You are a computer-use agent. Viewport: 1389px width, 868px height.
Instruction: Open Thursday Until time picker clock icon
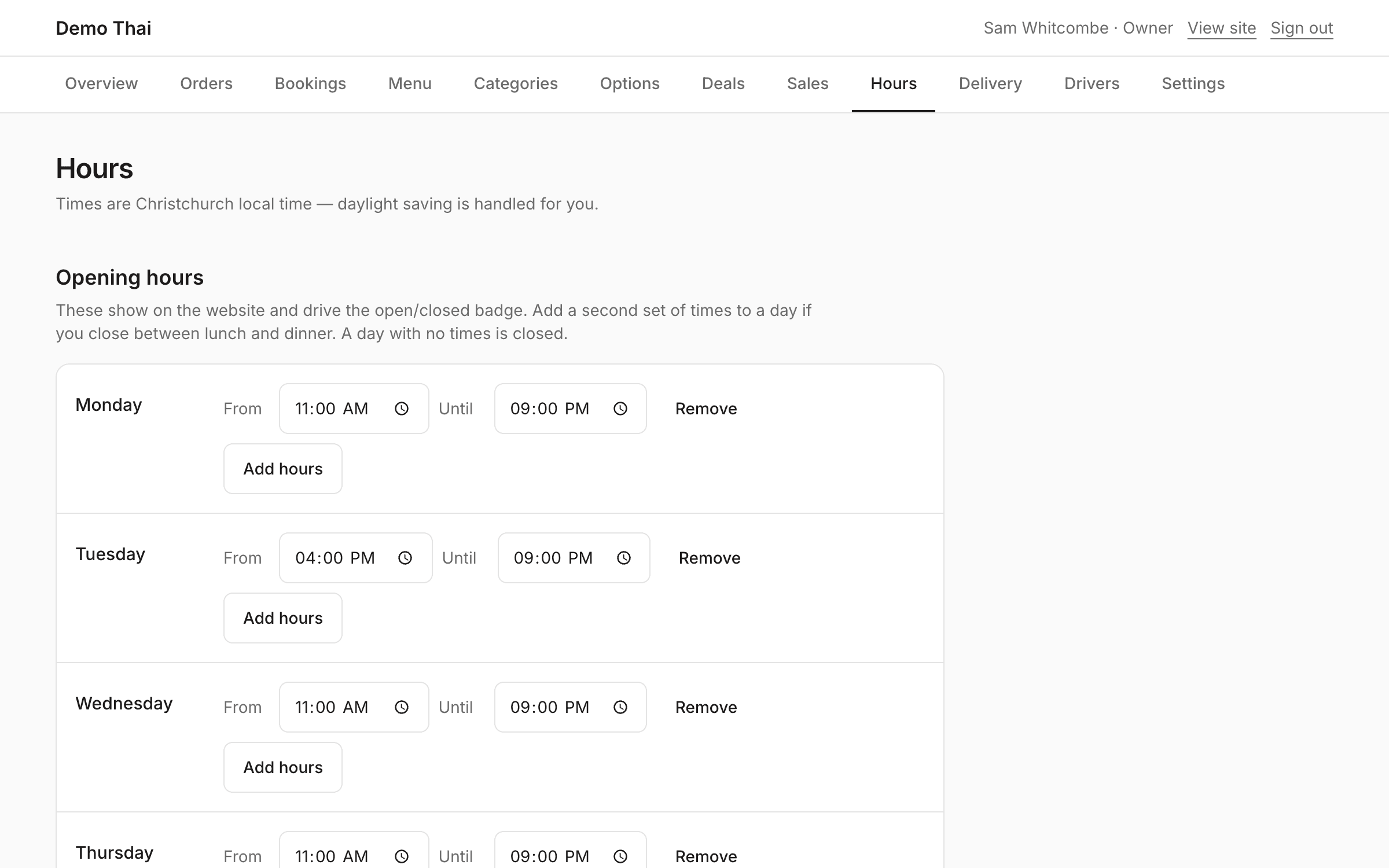pyautogui.click(x=620, y=856)
